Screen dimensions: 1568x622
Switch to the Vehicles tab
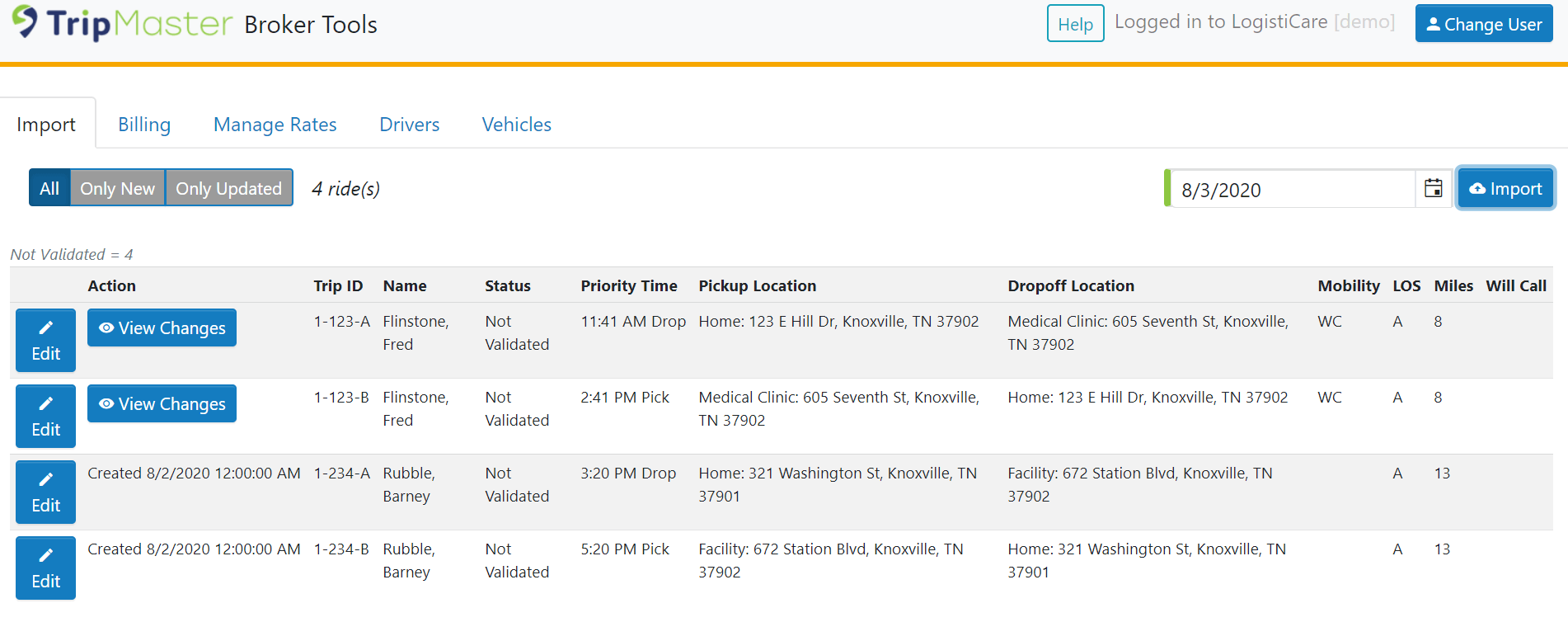[x=516, y=124]
